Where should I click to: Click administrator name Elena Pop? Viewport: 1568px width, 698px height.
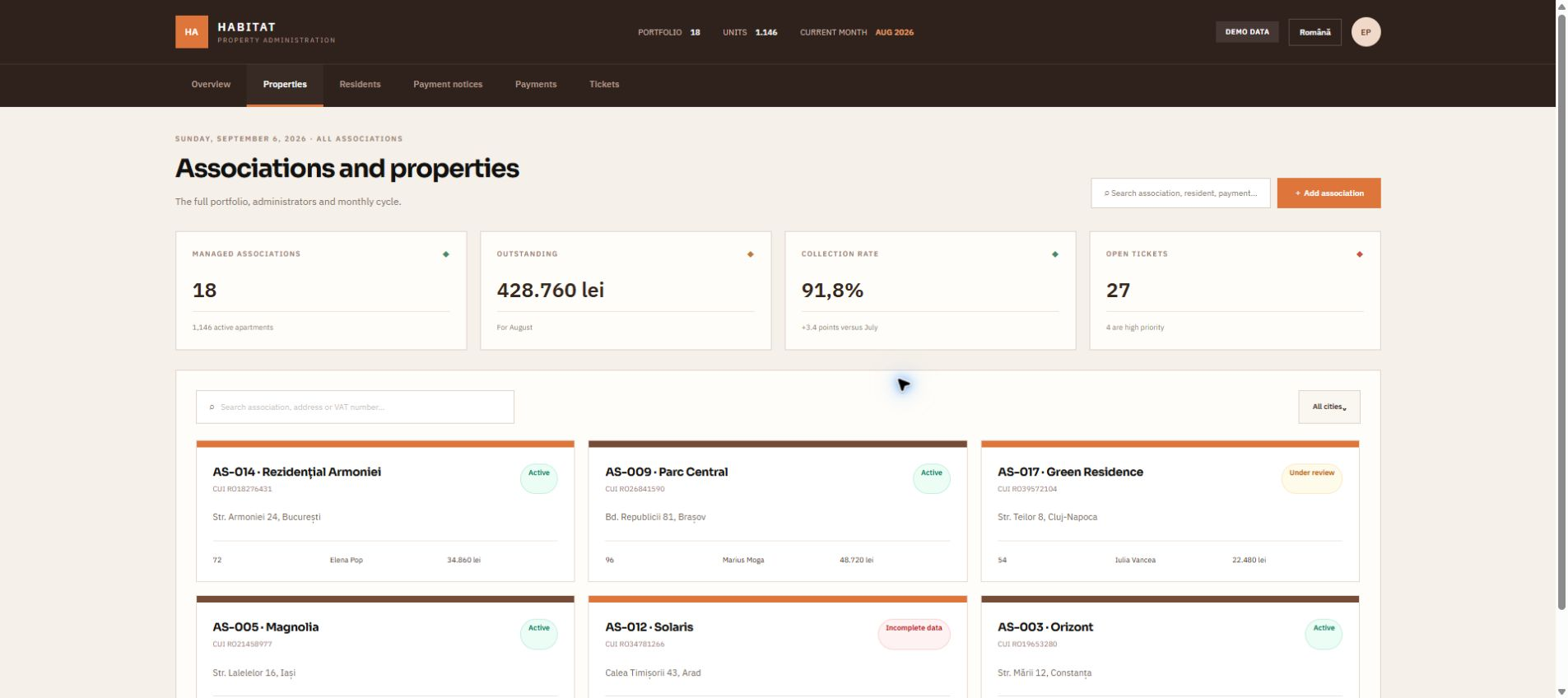pos(347,560)
